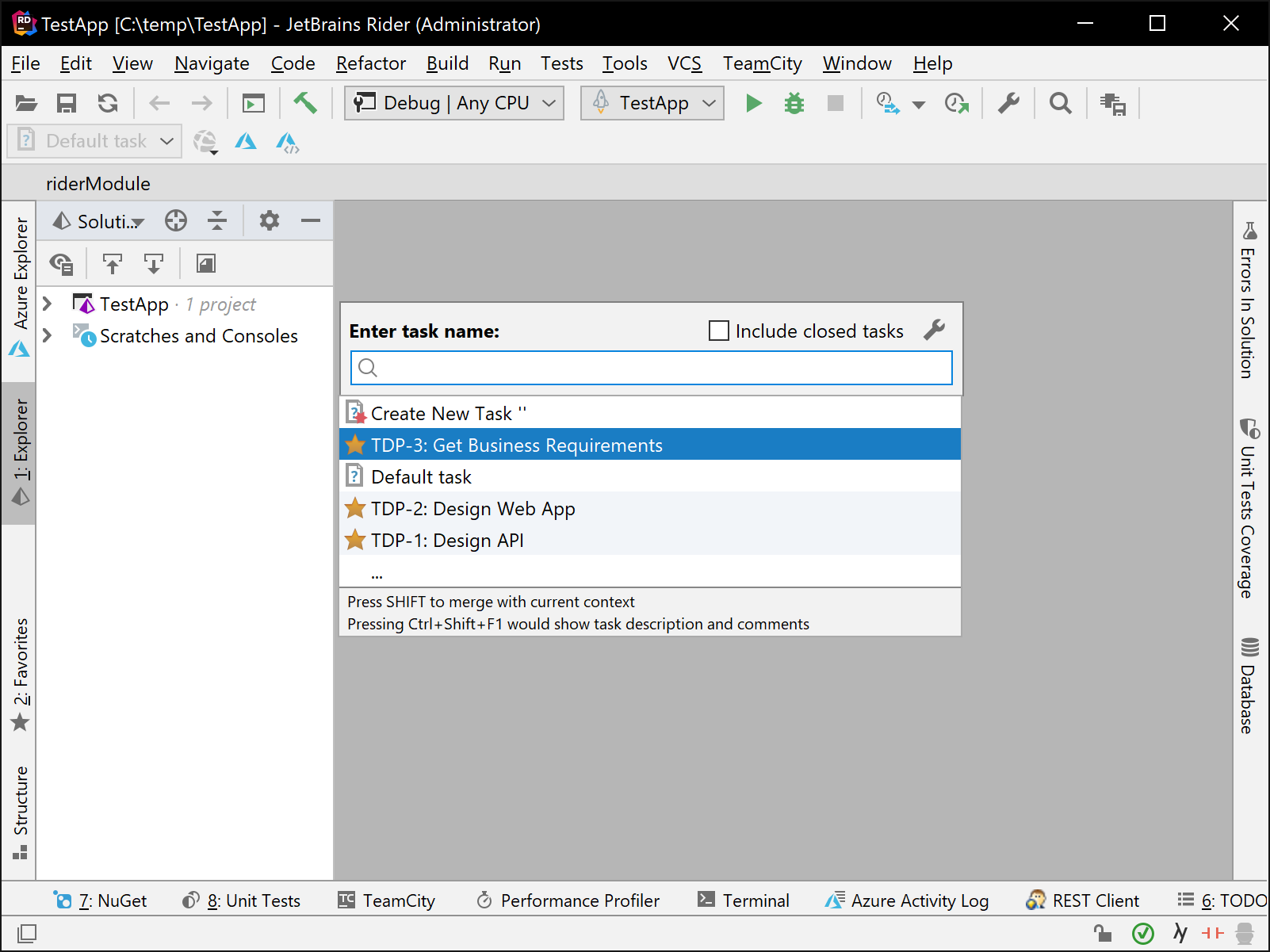The height and width of the screenshot is (952, 1270).
Task: Open Solution panel gear options
Action: tap(270, 220)
